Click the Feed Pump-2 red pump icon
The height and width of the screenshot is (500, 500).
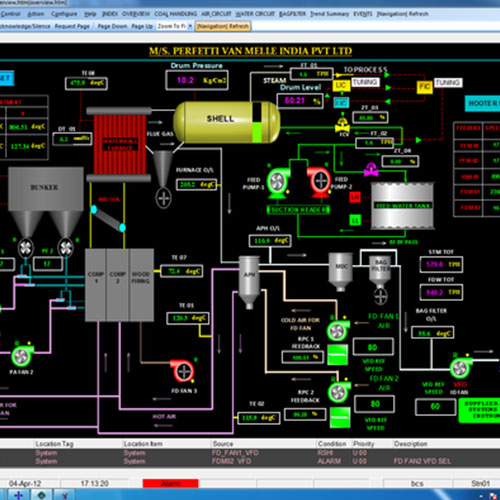[319, 181]
